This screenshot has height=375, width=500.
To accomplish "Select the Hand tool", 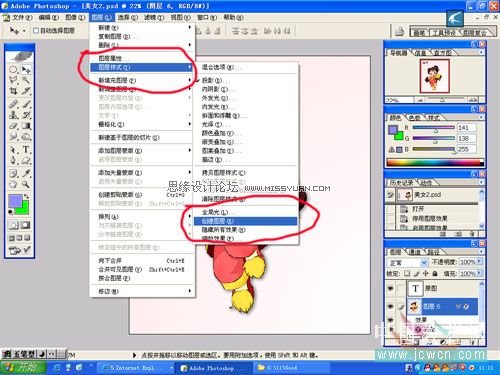I will tap(13, 184).
